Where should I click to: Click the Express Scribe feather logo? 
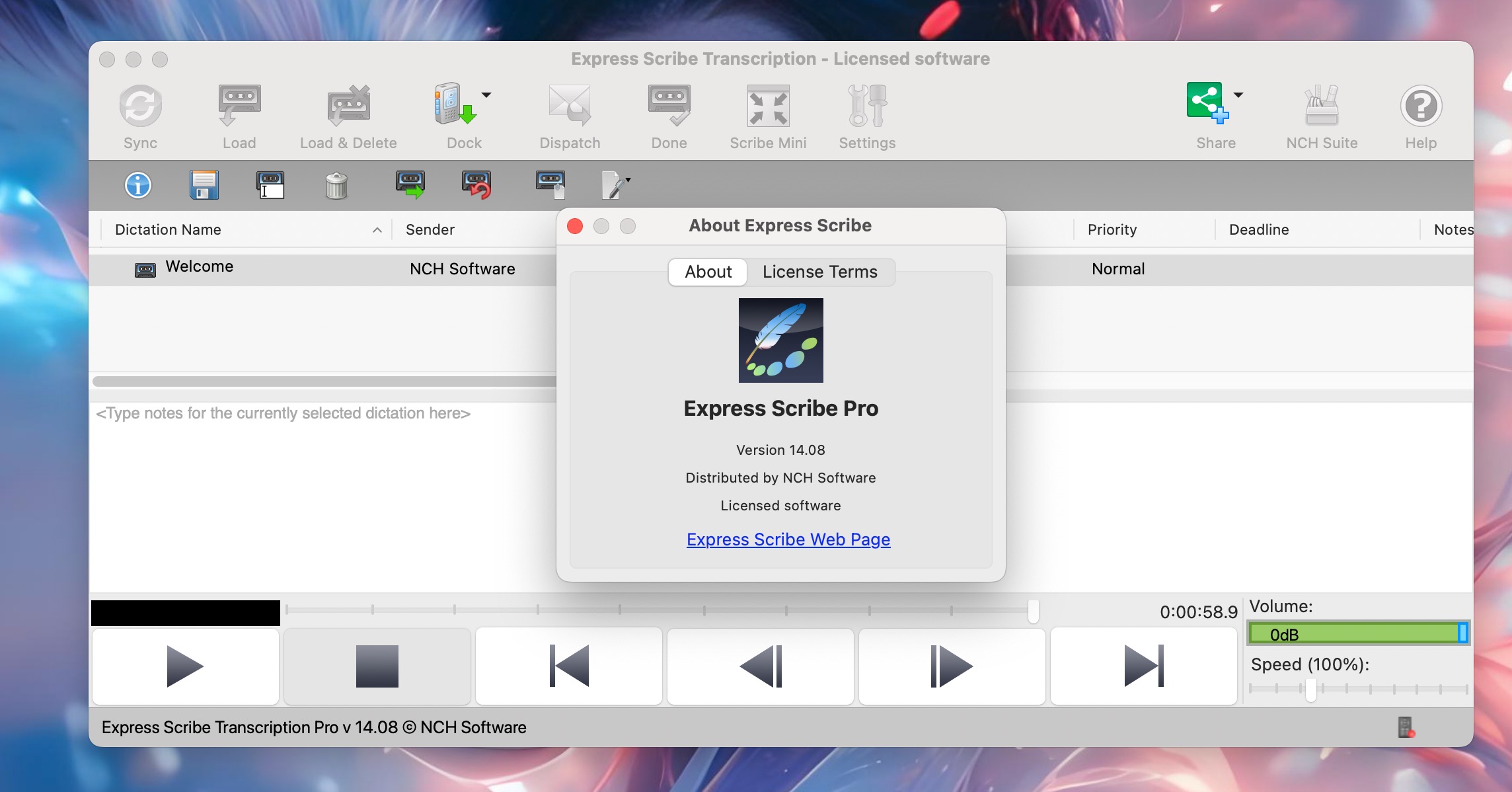point(780,340)
